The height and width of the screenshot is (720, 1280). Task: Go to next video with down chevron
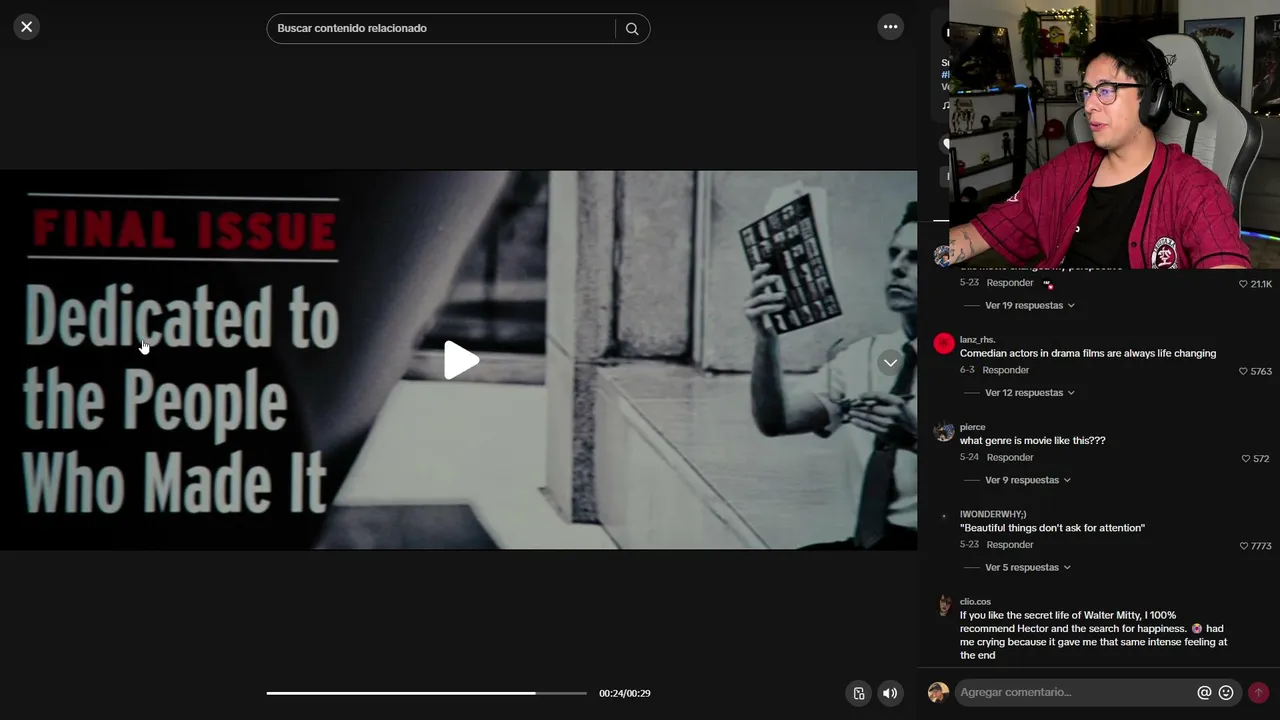(x=890, y=363)
